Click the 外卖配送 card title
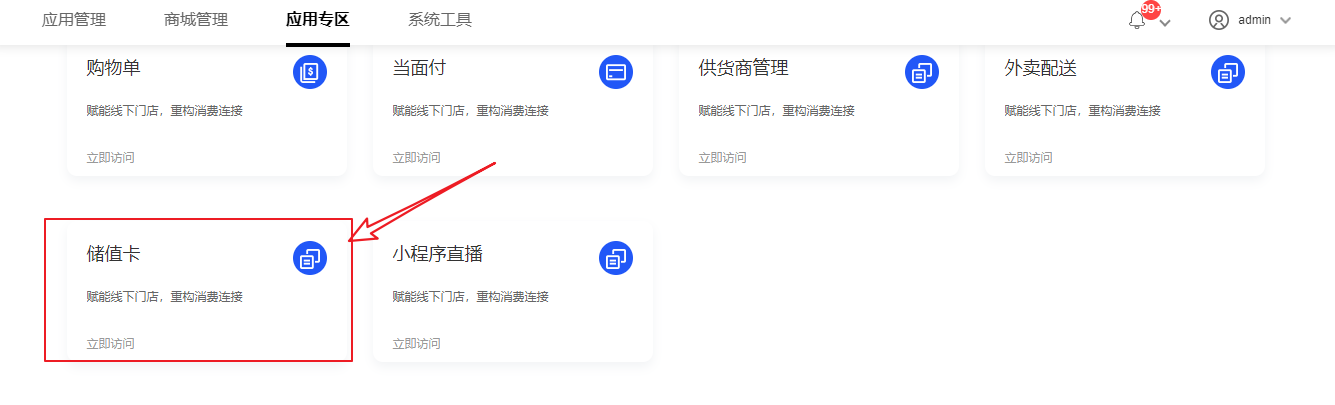 (1040, 68)
